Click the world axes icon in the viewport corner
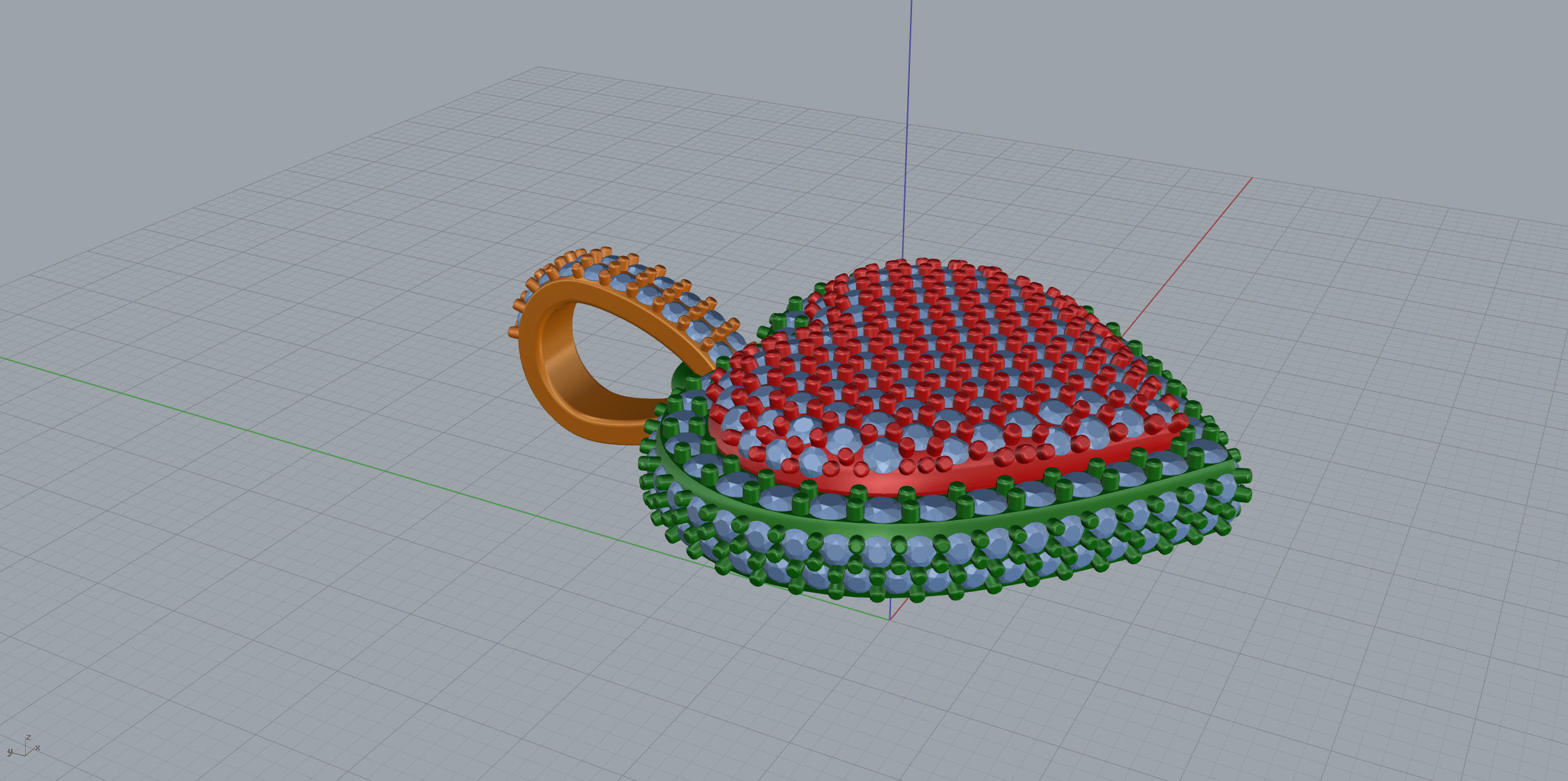This screenshot has width=1568, height=781. [x=23, y=746]
